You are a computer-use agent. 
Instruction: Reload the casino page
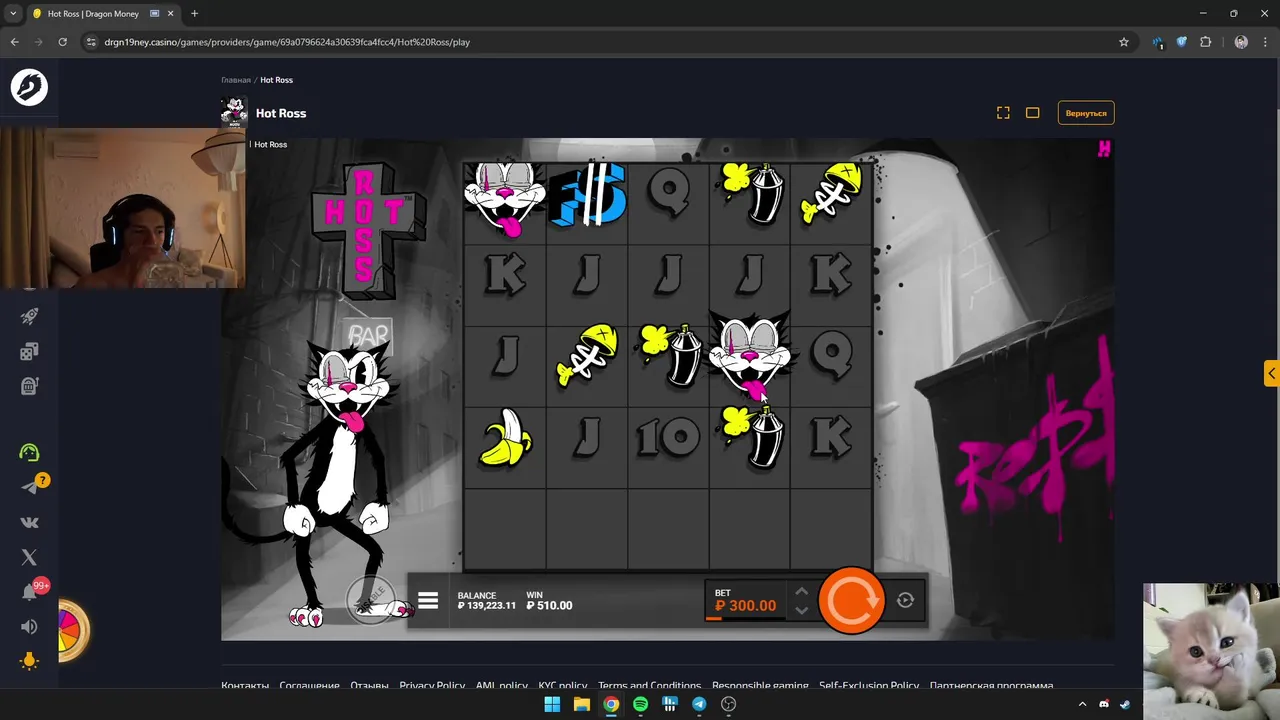coord(62,42)
